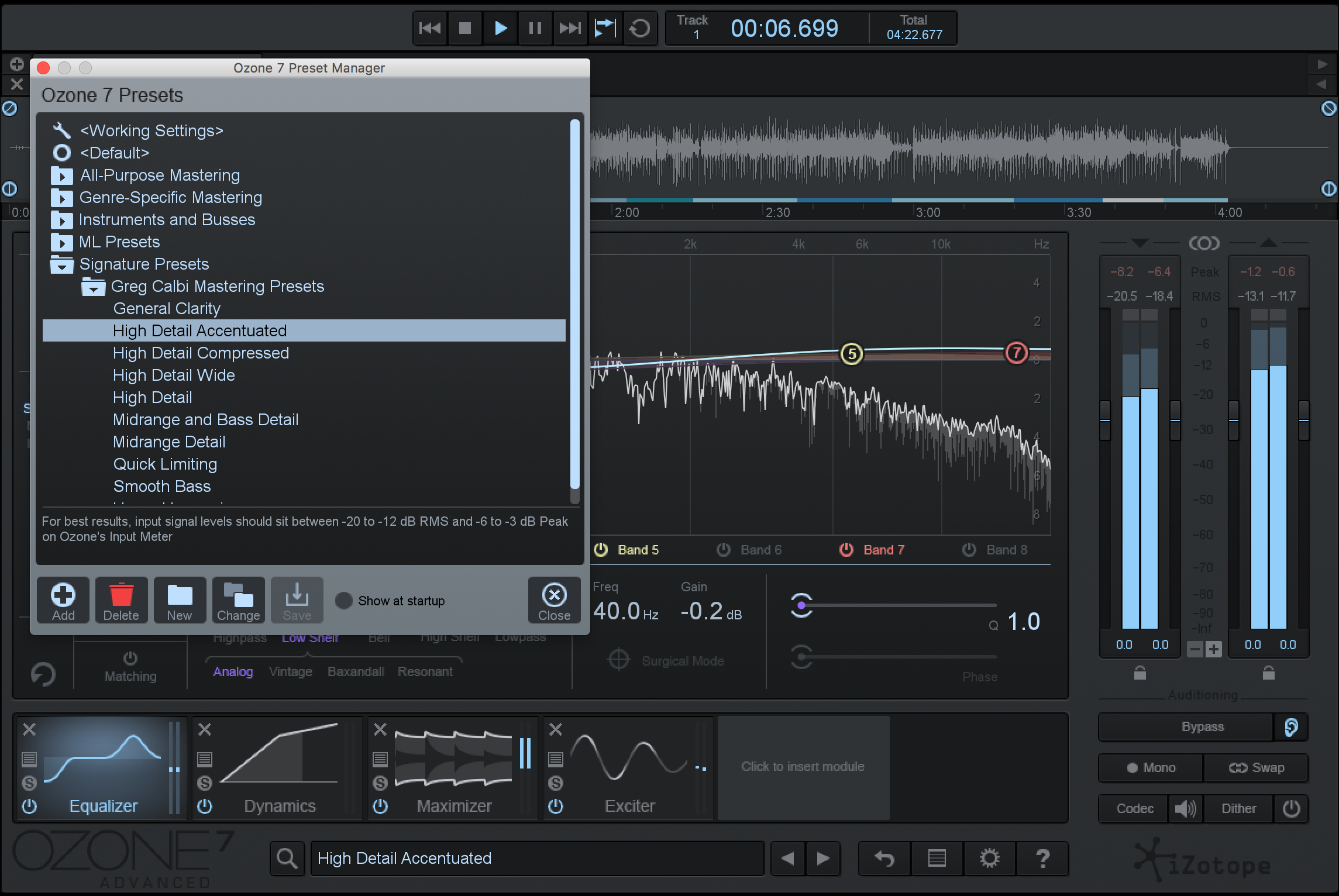Click the stereo link icon above meters

click(x=1204, y=243)
